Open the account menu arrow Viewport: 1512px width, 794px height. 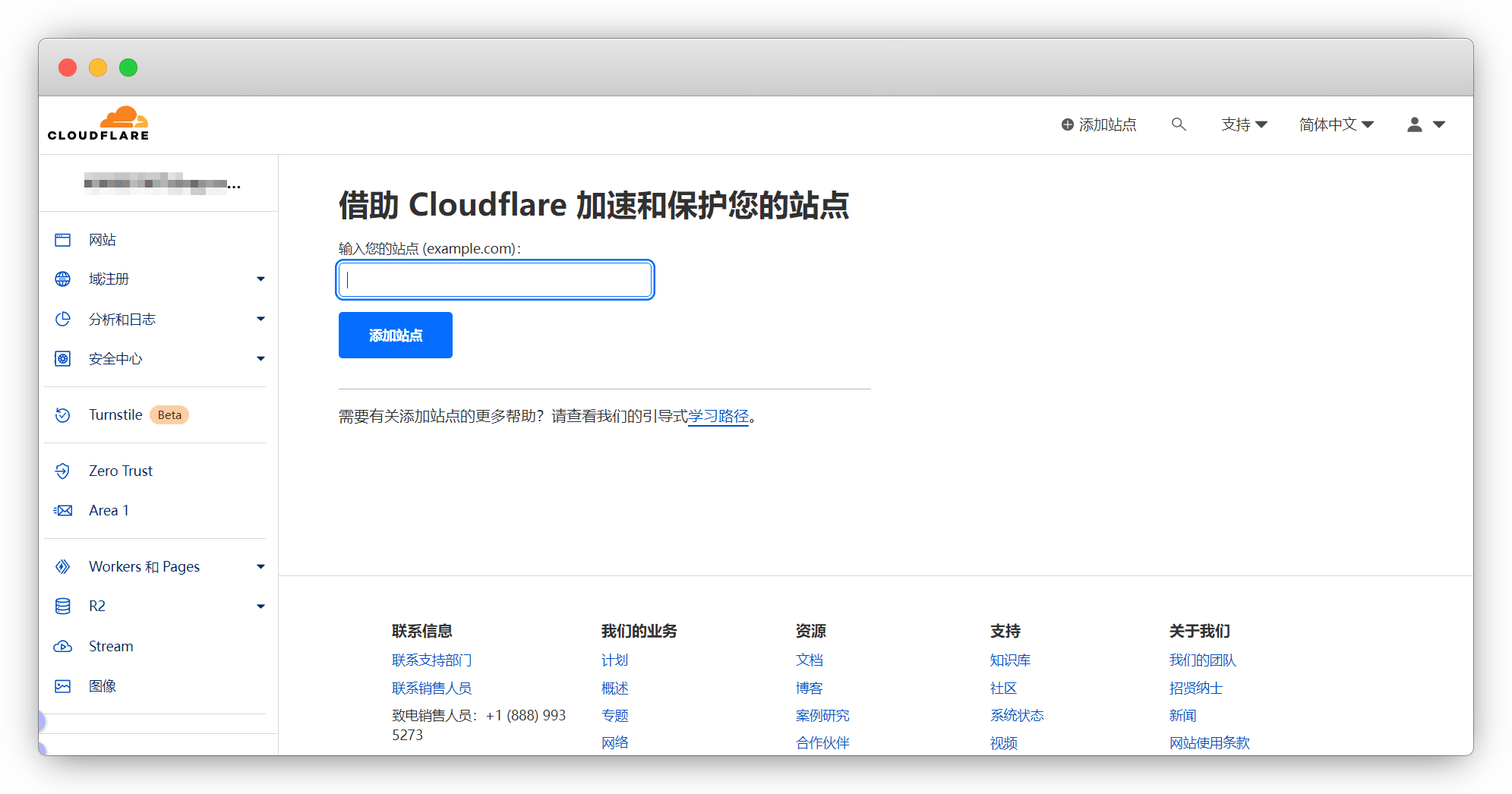click(1439, 124)
